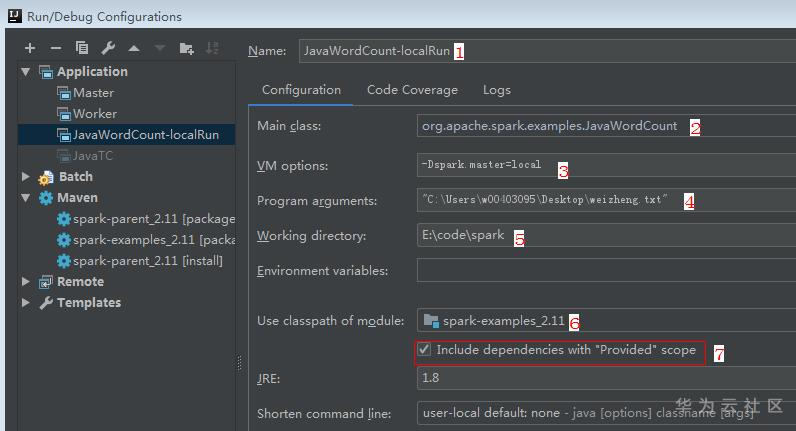Expand the Batch tree node
Image resolution: width=796 pixels, height=431 pixels.
[x=26, y=177]
